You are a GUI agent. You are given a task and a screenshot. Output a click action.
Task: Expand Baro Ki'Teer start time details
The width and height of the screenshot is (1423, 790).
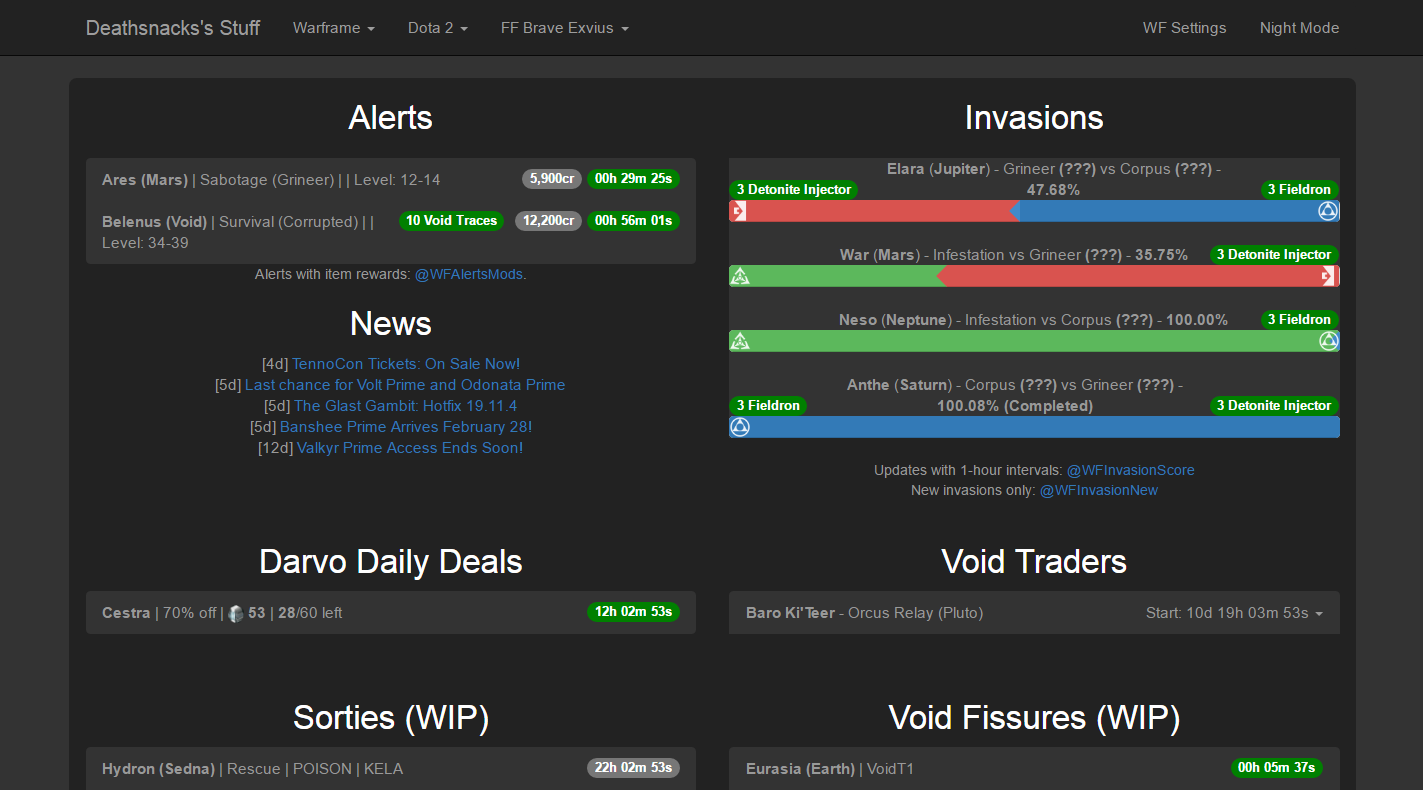point(1235,613)
